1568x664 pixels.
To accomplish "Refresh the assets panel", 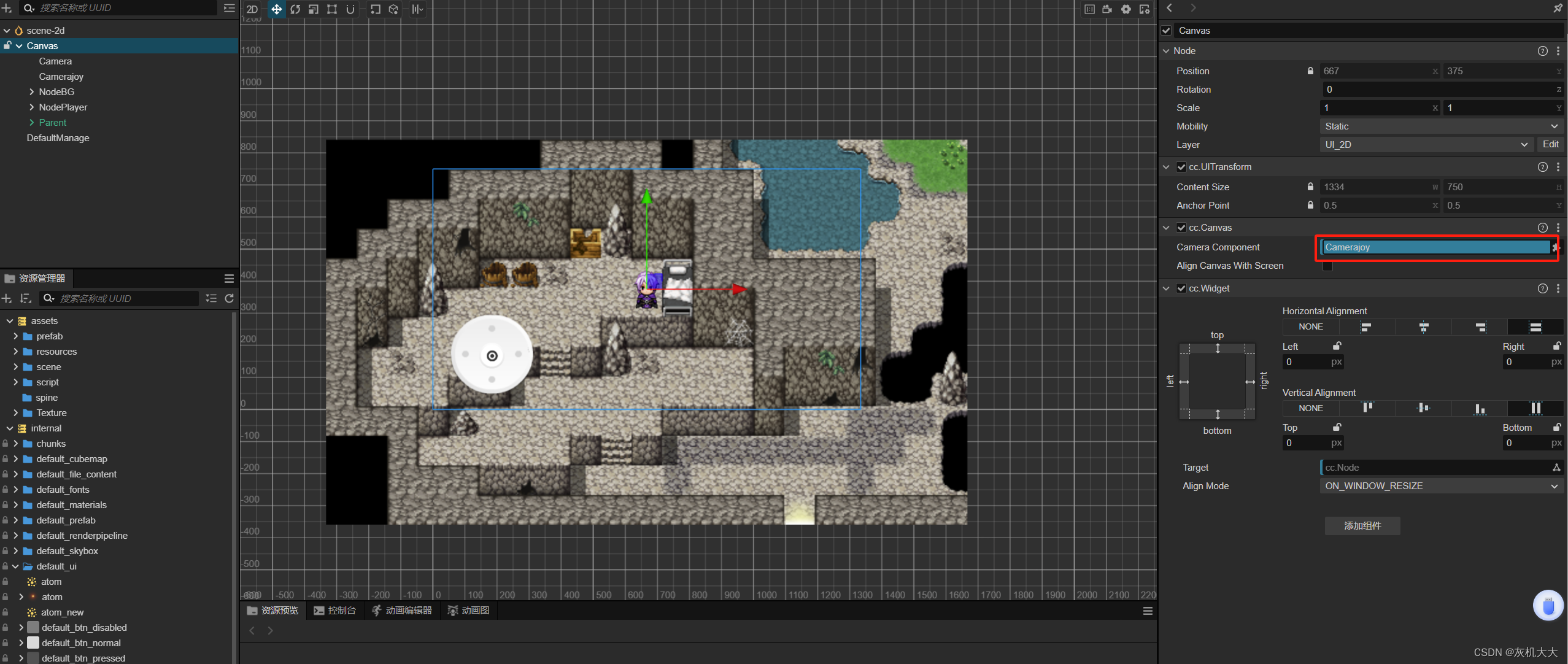I will [x=230, y=298].
